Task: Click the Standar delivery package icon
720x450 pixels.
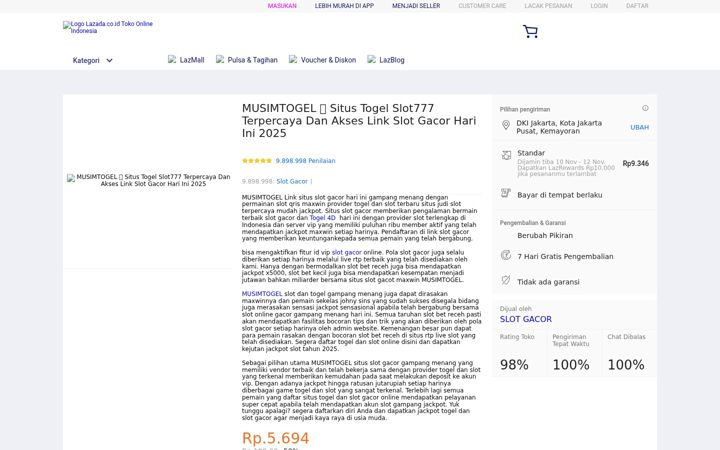Action: point(506,155)
